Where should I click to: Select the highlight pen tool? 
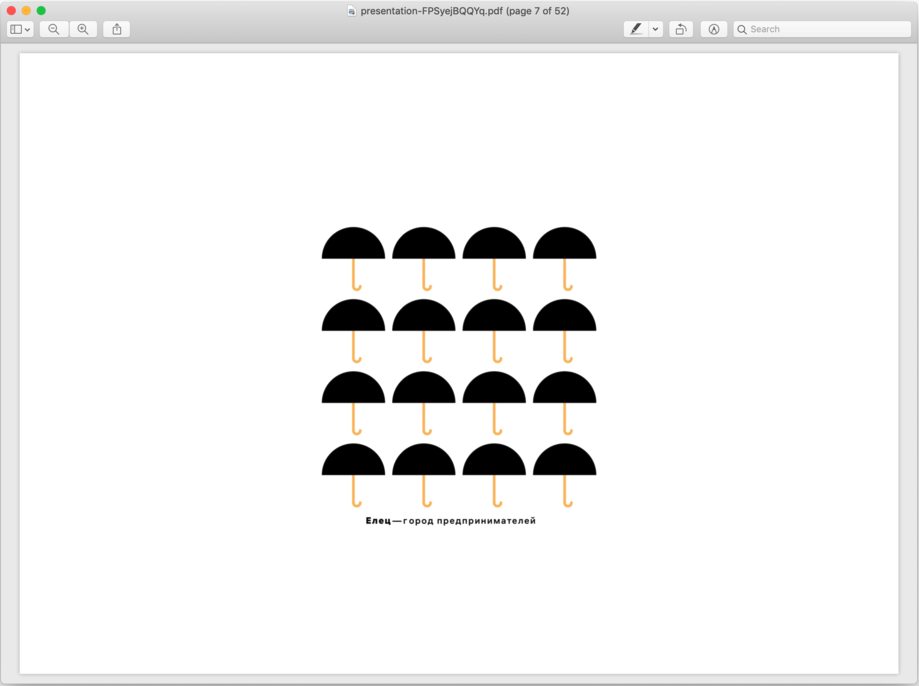[636, 29]
